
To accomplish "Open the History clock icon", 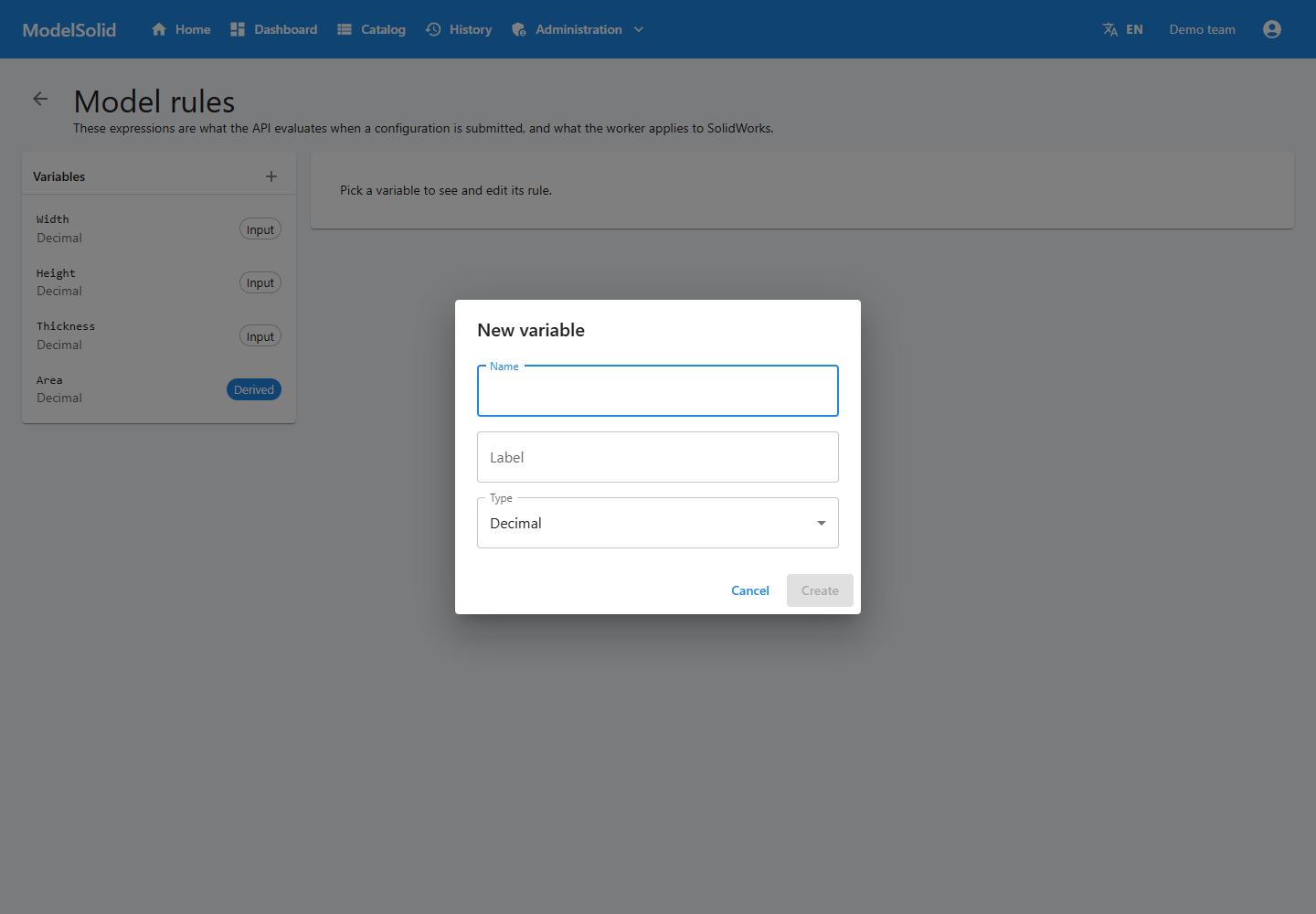I will coord(433,29).
